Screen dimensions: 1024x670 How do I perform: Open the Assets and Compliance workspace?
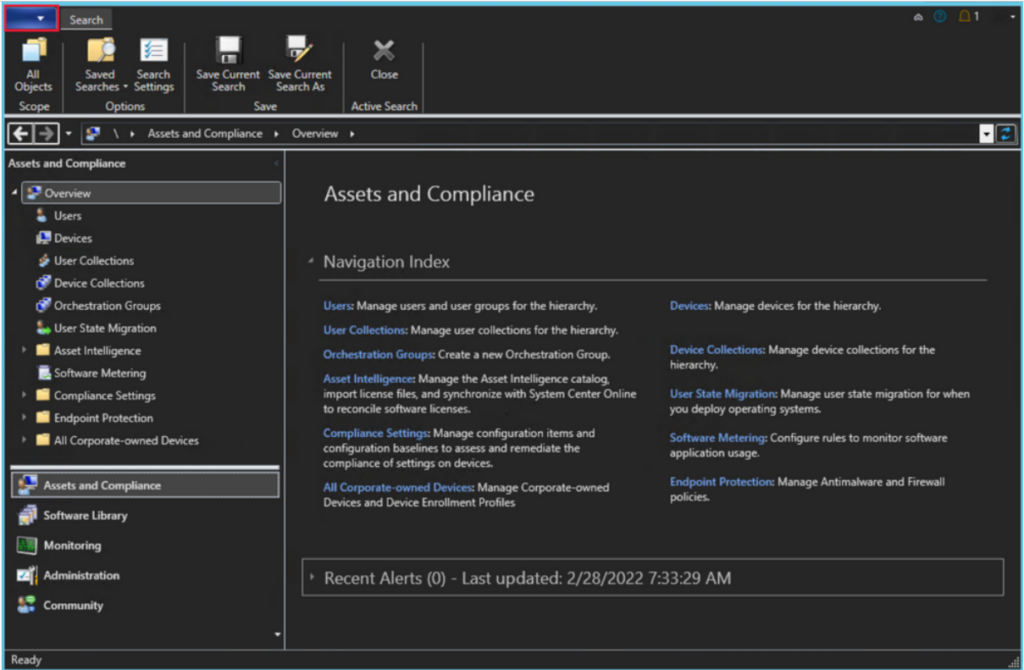[145, 485]
